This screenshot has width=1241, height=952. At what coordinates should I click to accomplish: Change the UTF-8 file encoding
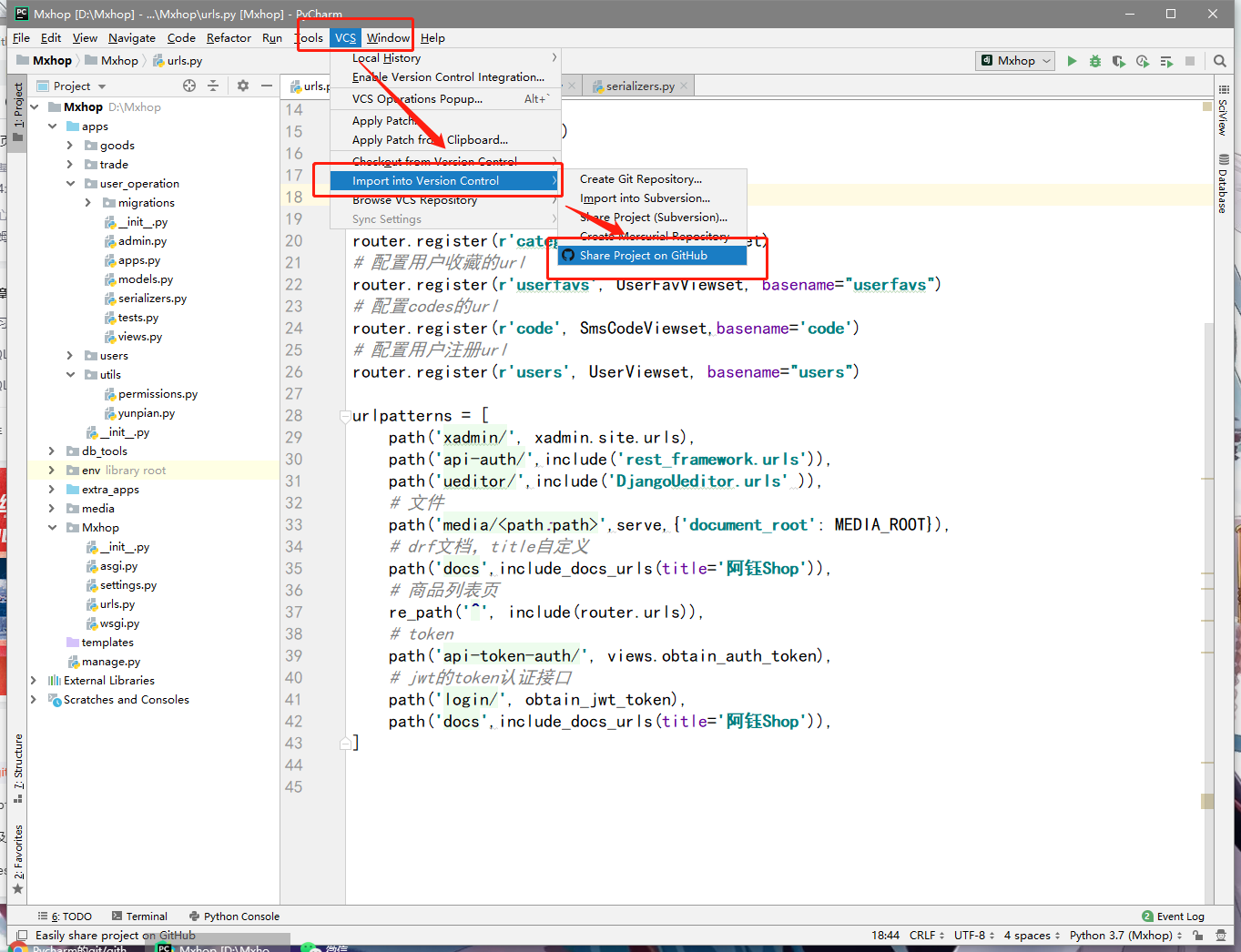[x=974, y=935]
